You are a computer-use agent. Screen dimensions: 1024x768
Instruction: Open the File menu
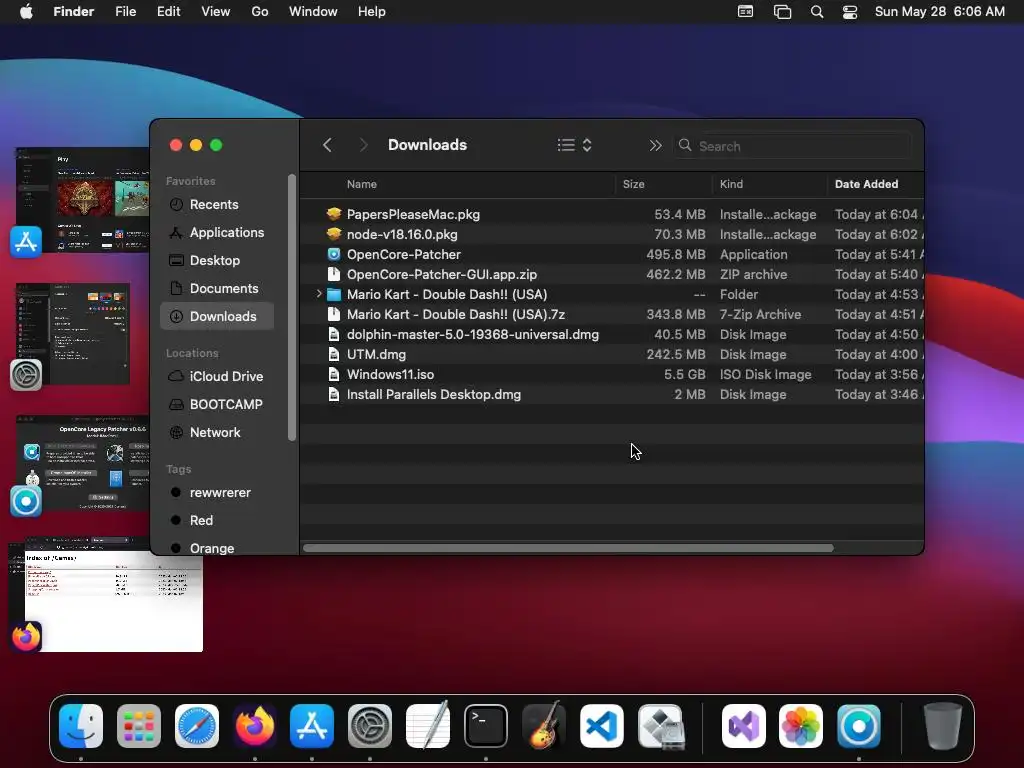coord(125,12)
